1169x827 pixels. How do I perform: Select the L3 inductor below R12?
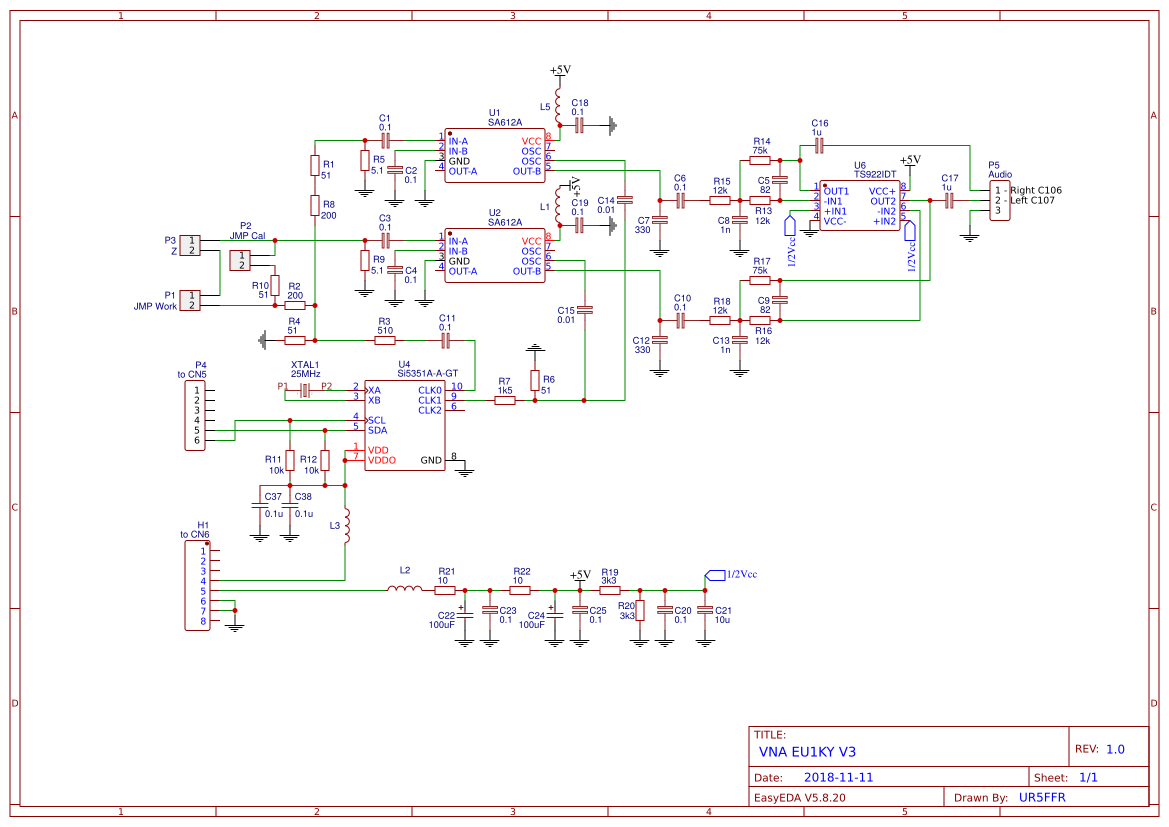tap(346, 528)
